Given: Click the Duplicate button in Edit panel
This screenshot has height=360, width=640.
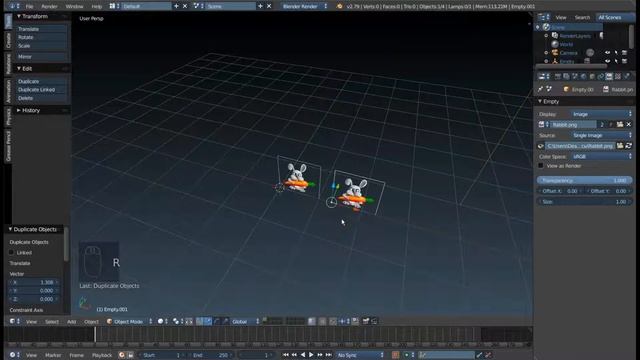Looking at the screenshot, I should (x=41, y=81).
